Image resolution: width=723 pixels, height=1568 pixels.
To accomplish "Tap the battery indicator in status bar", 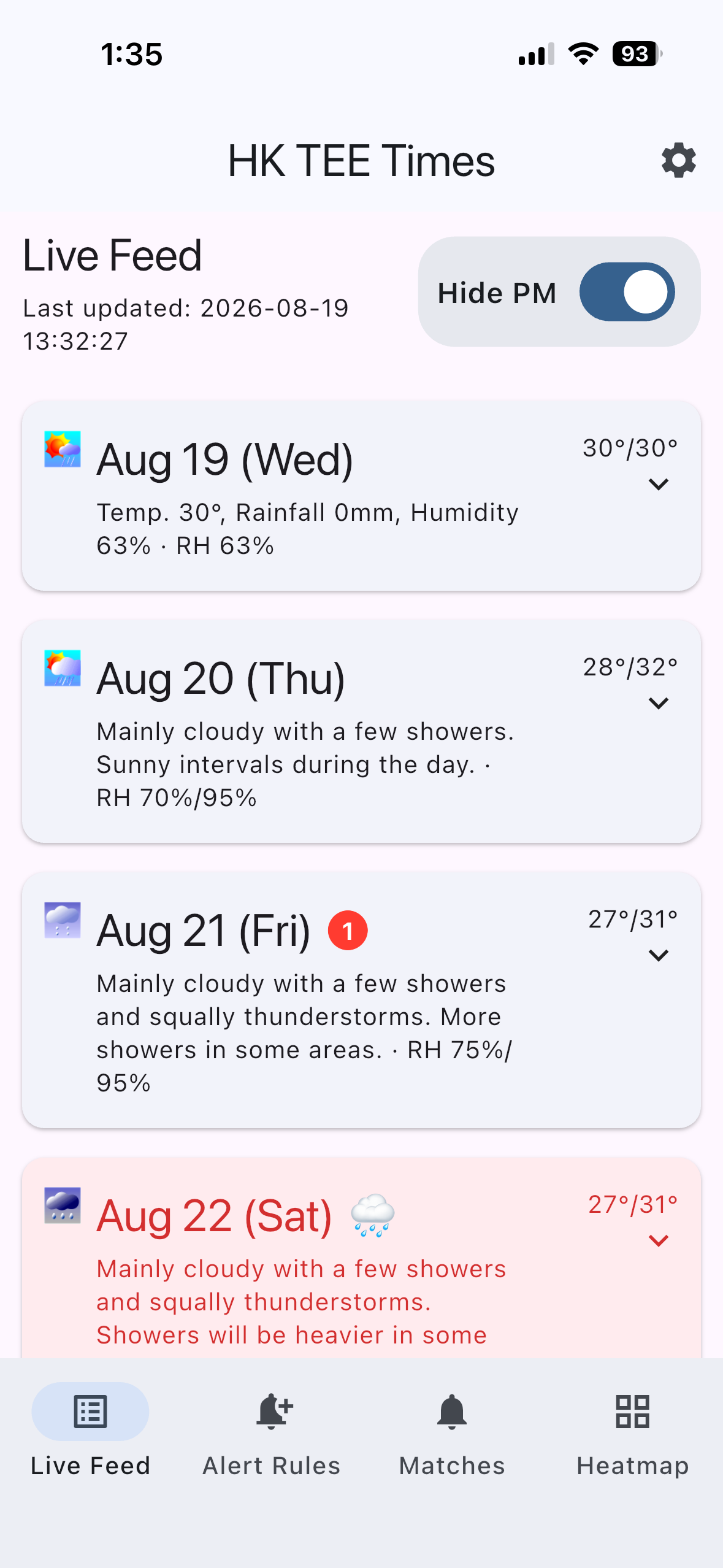I will click(x=637, y=54).
